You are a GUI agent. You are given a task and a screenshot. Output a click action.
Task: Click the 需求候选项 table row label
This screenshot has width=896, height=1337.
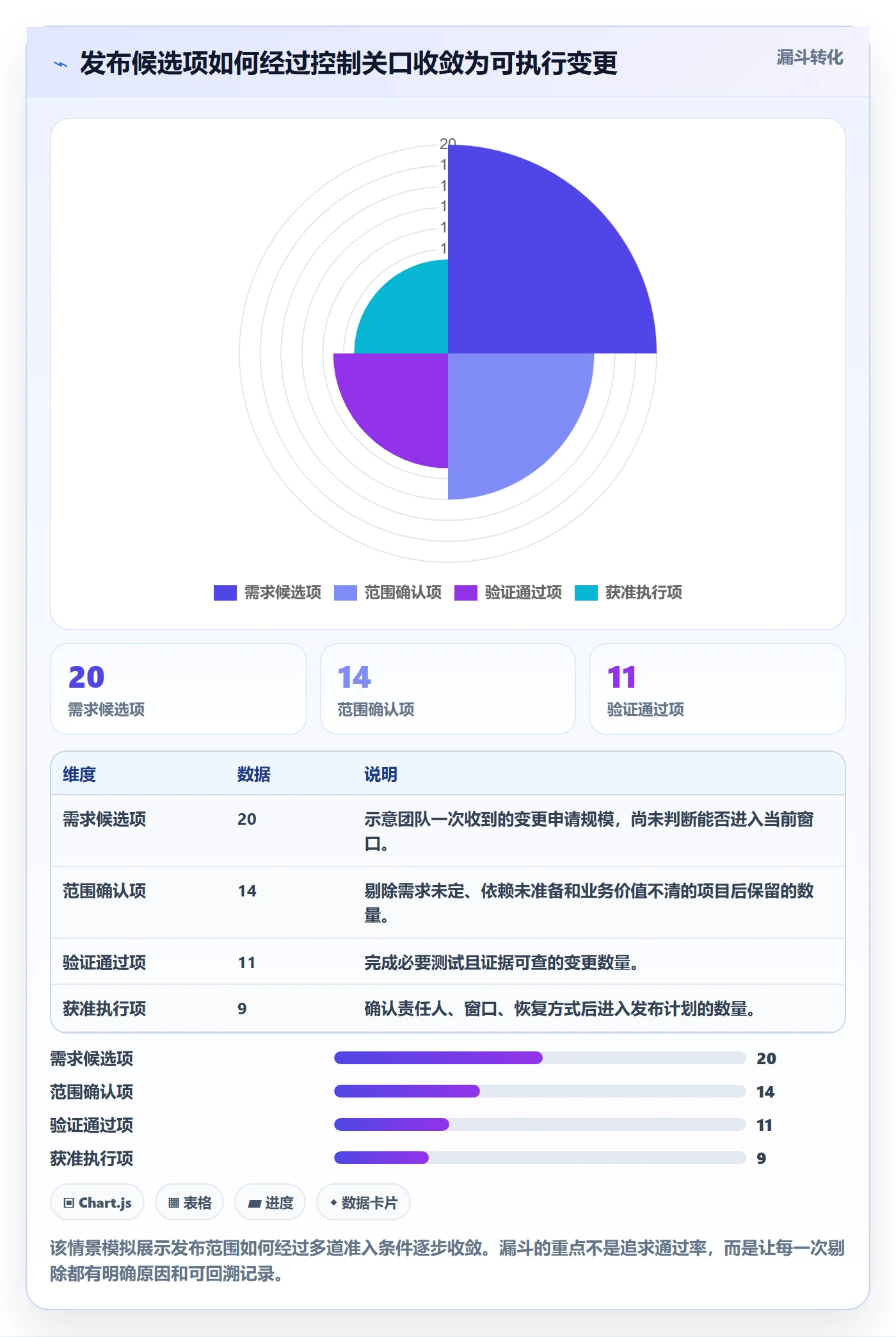104,819
